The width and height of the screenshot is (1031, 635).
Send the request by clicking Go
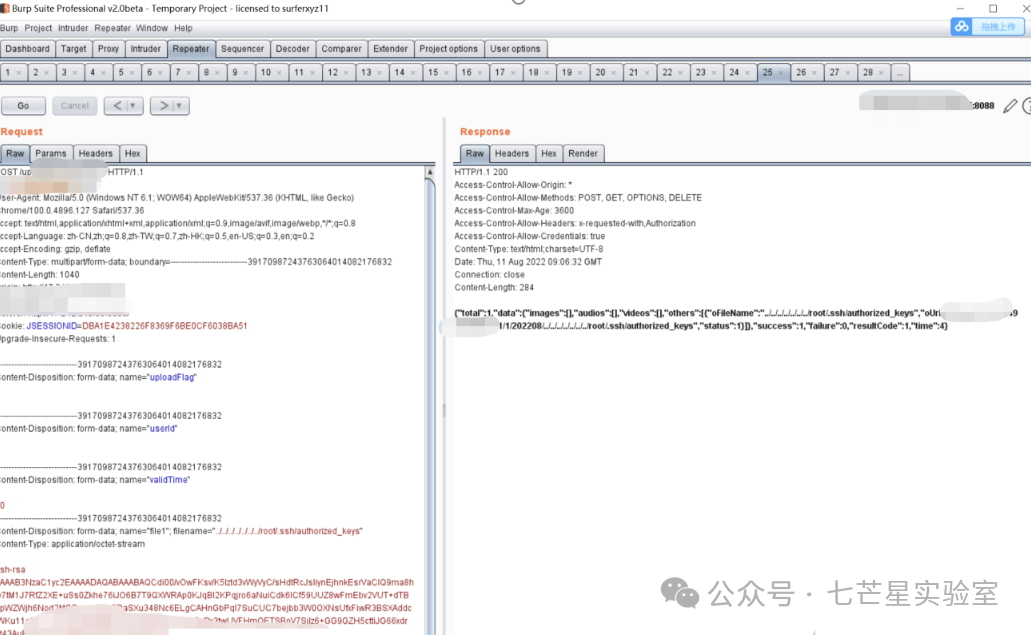[x=23, y=105]
